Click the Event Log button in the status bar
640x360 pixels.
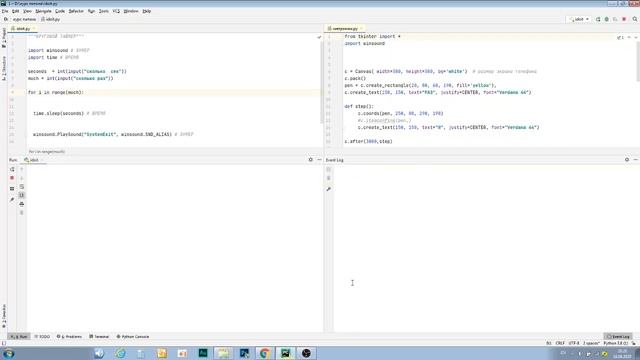click(618, 337)
